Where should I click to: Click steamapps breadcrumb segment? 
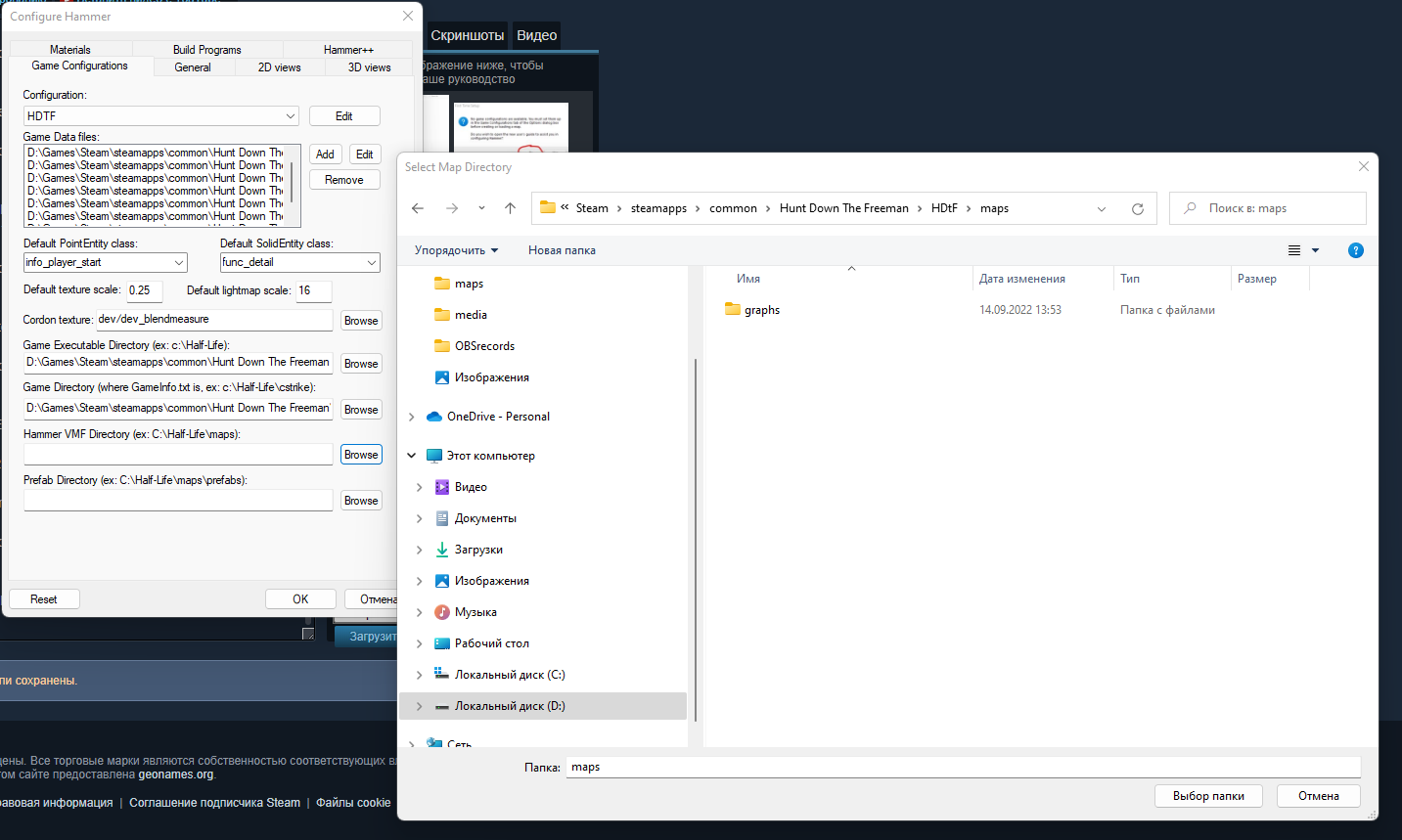point(658,208)
